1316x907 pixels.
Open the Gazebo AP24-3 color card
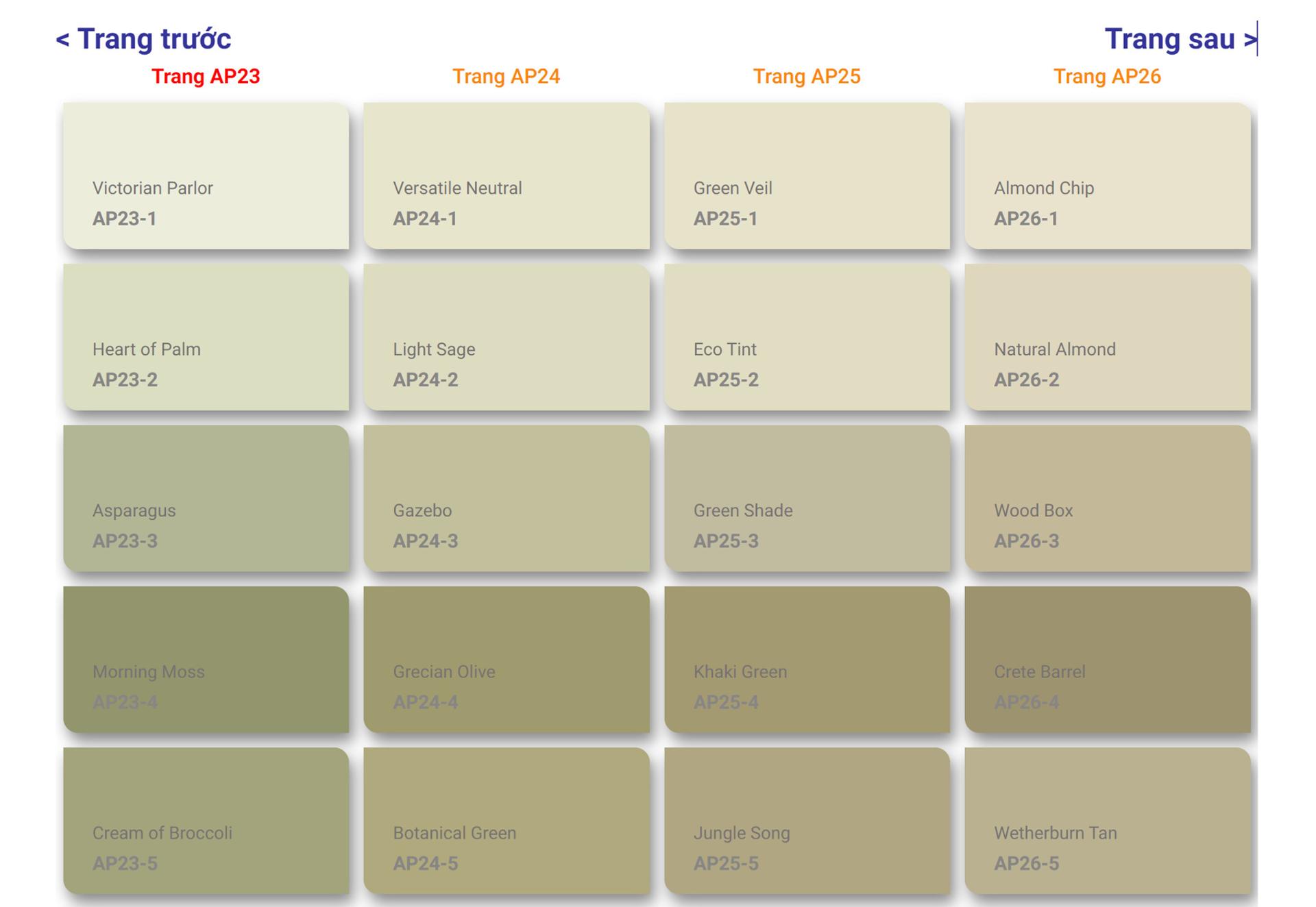(x=507, y=498)
